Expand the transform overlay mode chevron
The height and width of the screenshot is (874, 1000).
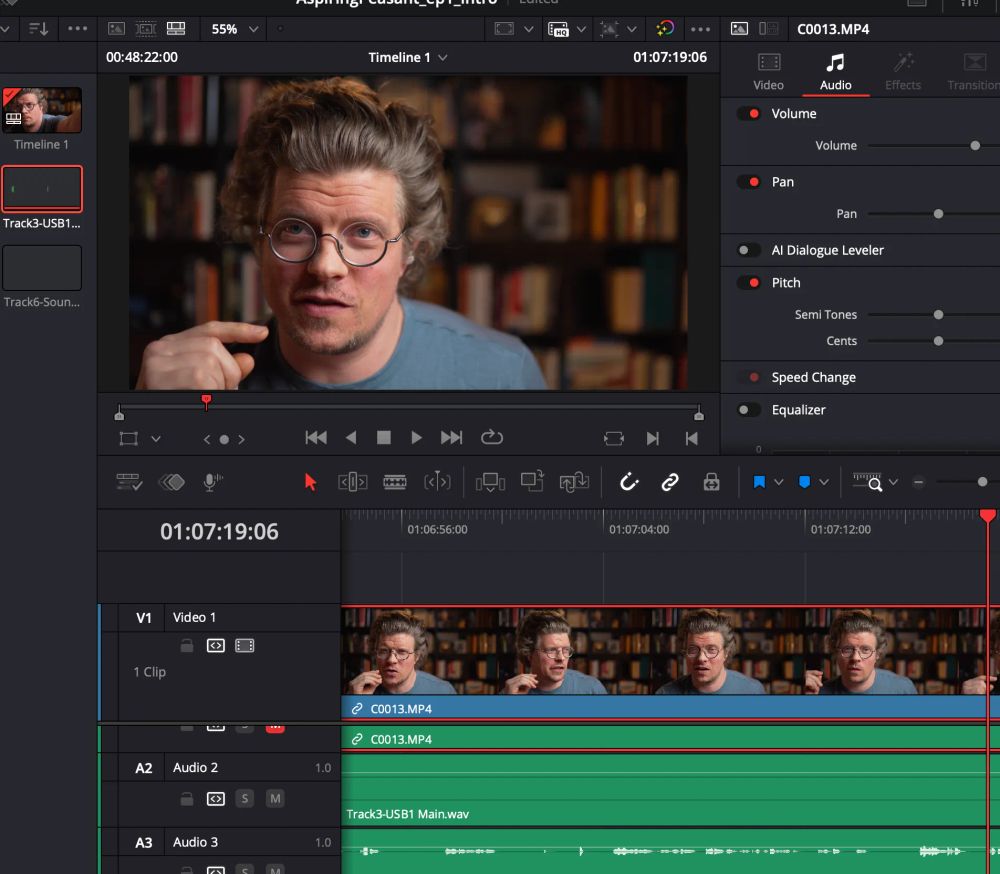[x=156, y=439]
